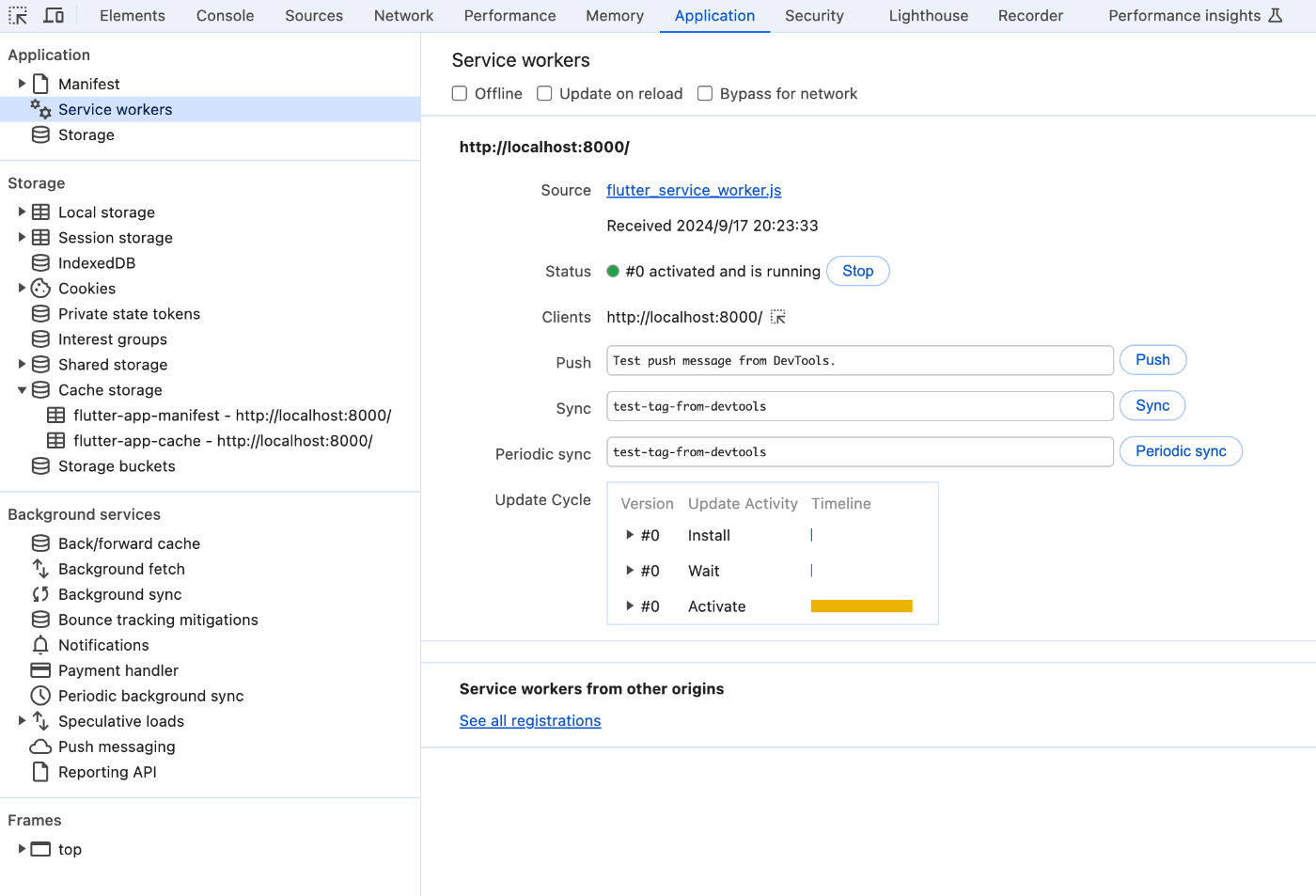Click the Periodic background sync clock icon
Viewport: 1316px width, 896px height.
(40, 696)
